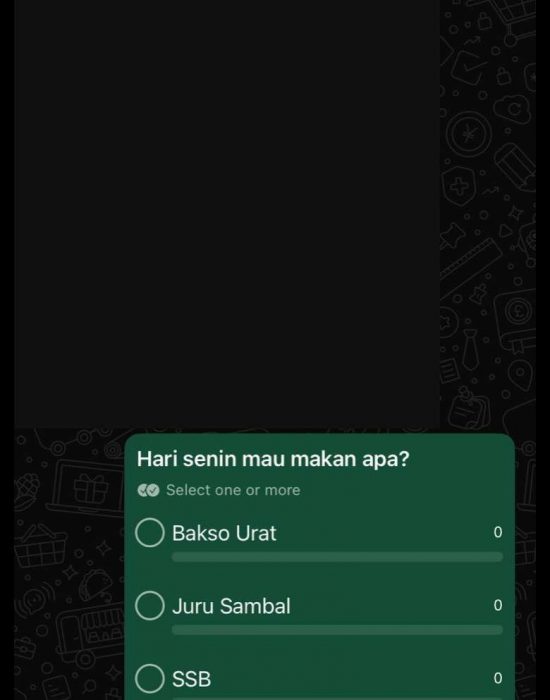Open the Juru Sambal vote count
This screenshot has width=550, height=700.
click(x=498, y=605)
